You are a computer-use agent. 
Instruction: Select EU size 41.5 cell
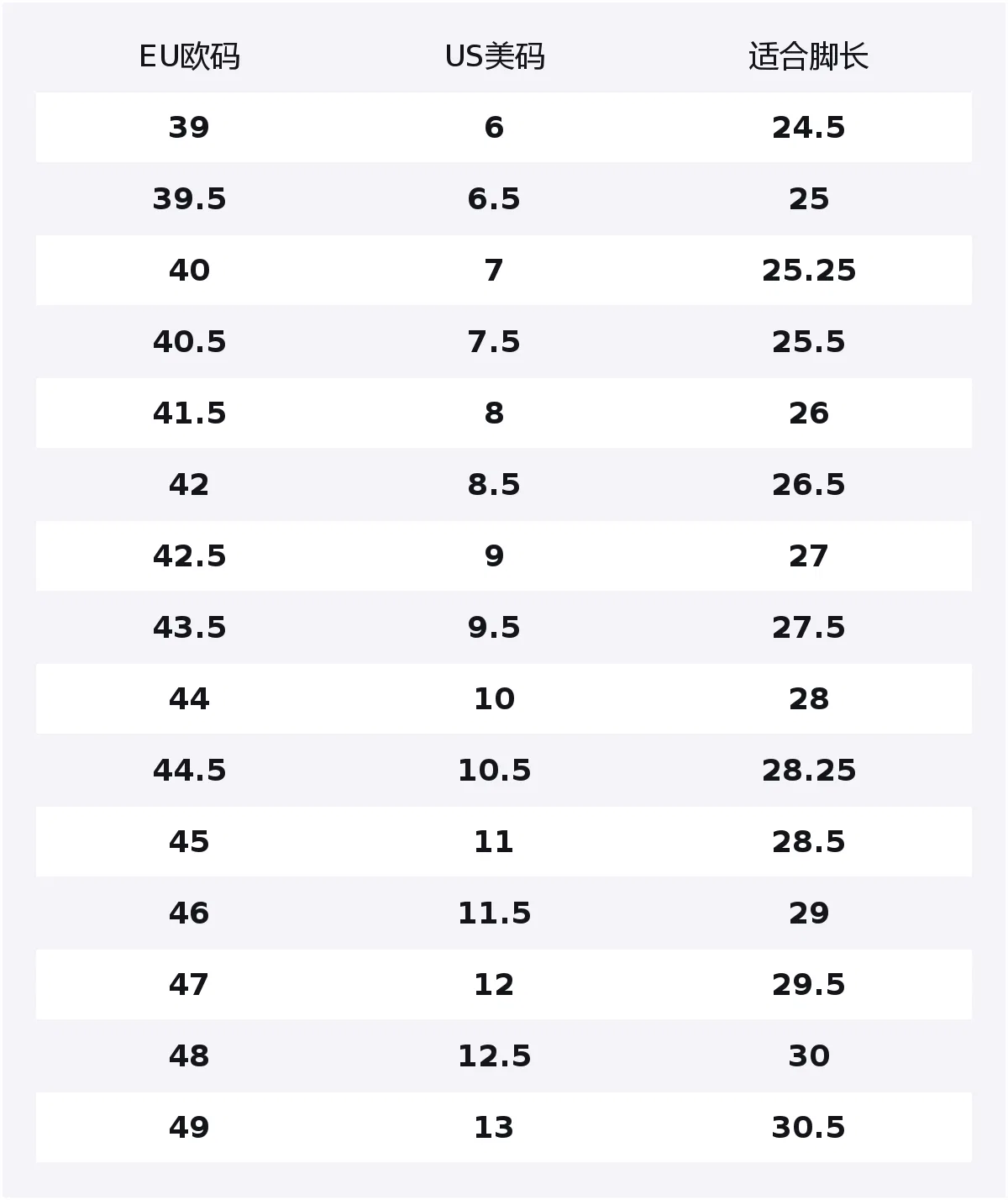189,413
